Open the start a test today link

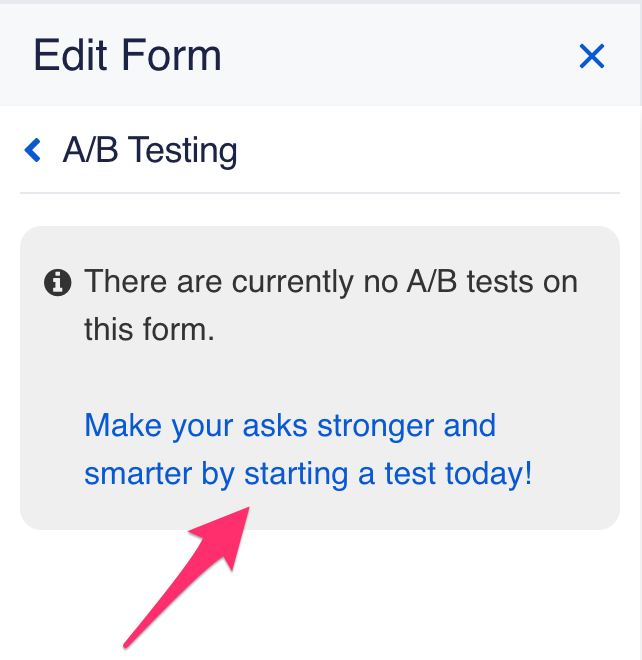pyautogui.click(x=308, y=450)
